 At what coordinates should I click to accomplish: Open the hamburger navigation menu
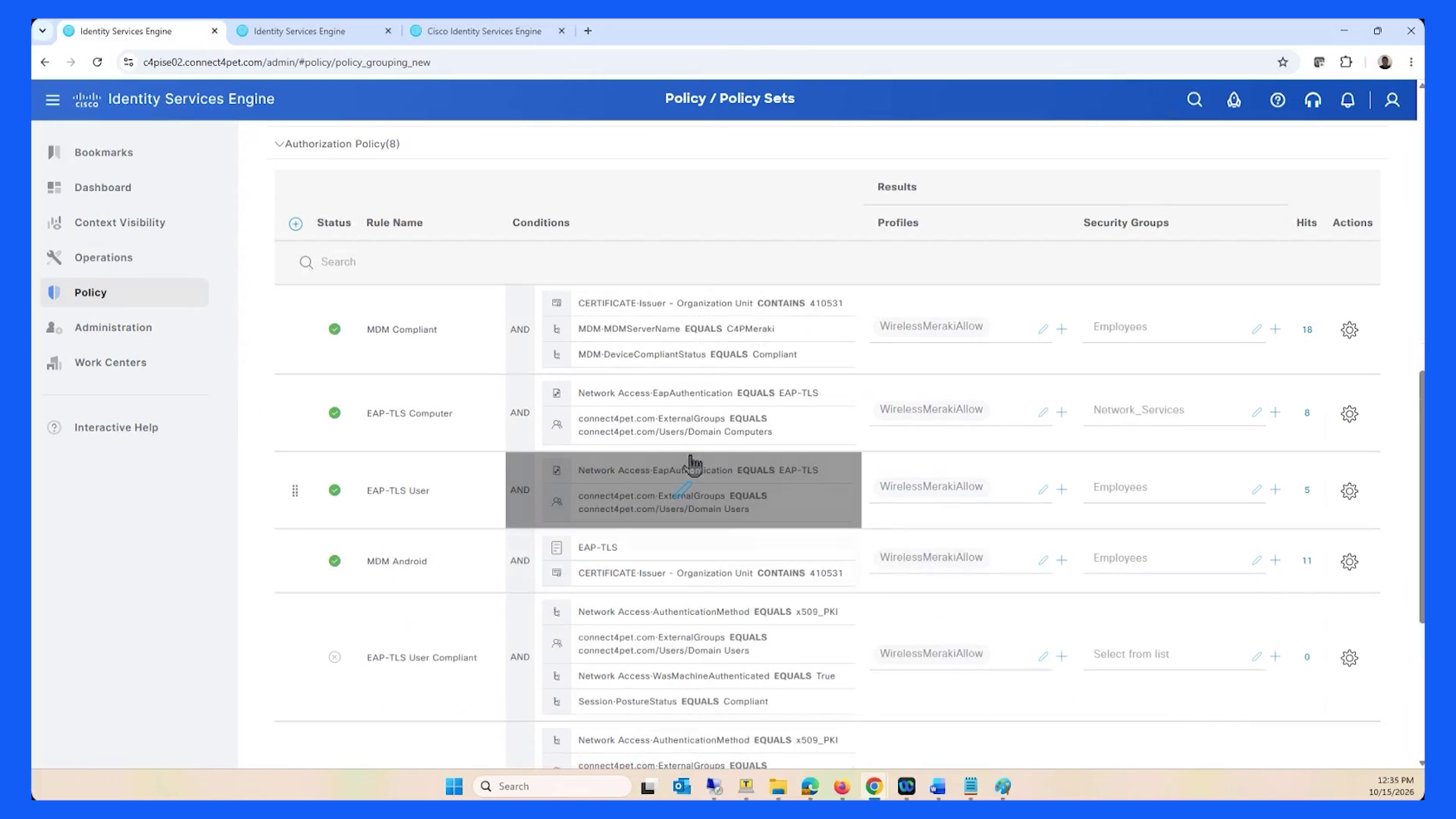click(52, 99)
